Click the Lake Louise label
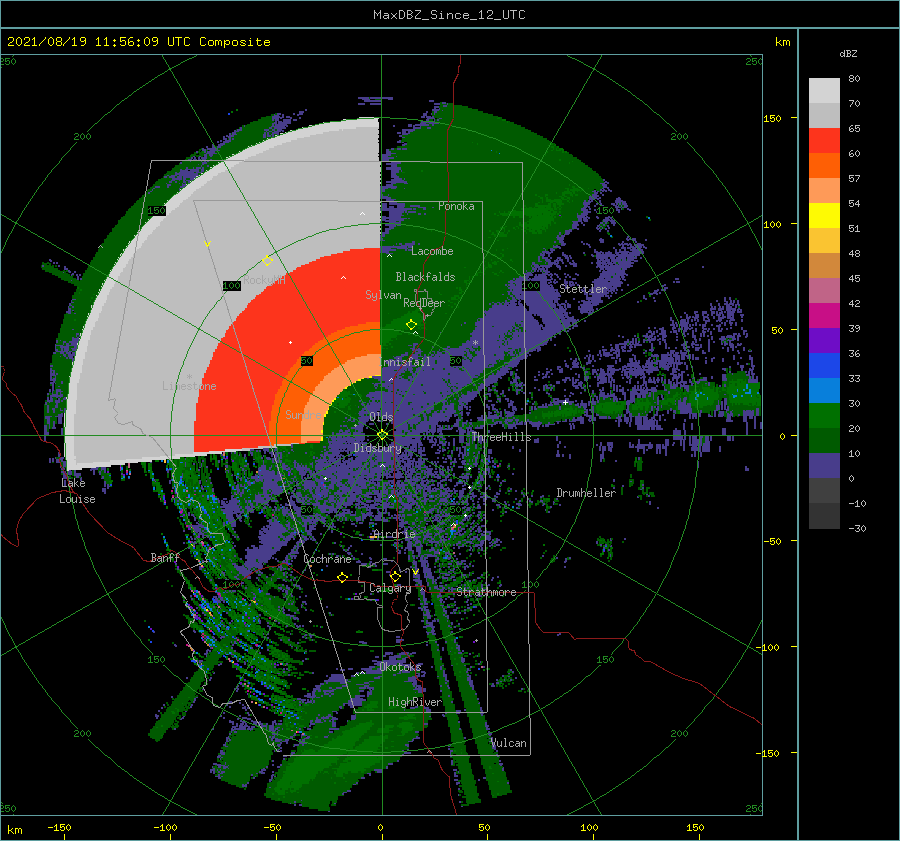 tap(77, 491)
